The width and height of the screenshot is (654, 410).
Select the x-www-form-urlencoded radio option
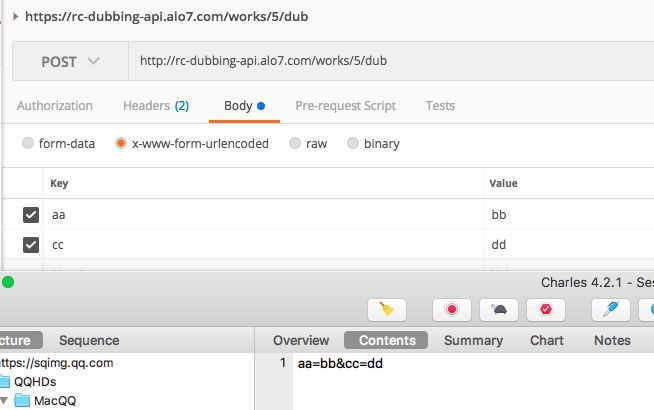click(121, 143)
